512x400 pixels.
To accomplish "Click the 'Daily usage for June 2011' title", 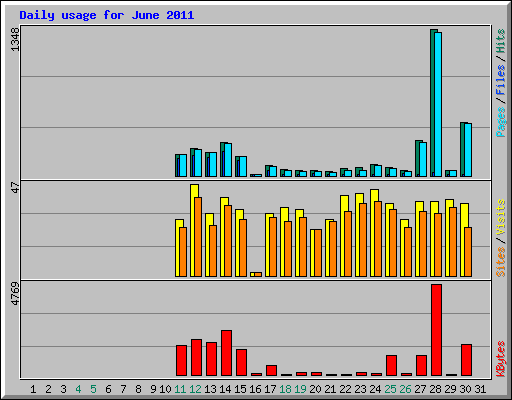I will click(x=107, y=15).
